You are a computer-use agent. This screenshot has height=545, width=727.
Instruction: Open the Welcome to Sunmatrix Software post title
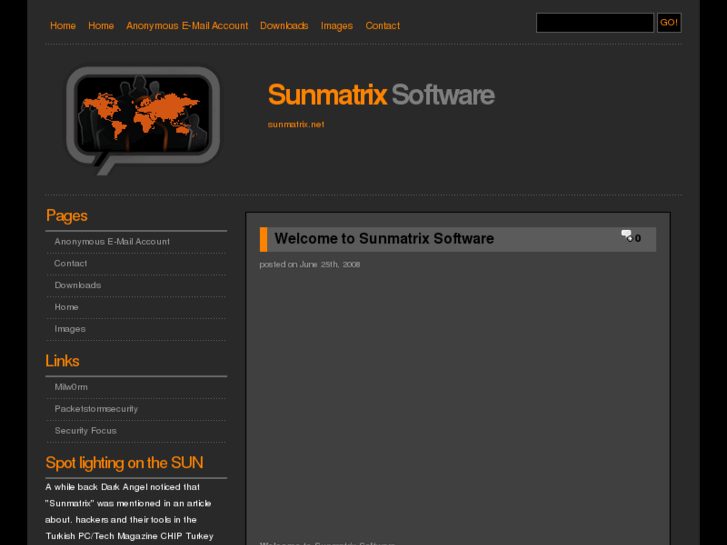point(384,238)
